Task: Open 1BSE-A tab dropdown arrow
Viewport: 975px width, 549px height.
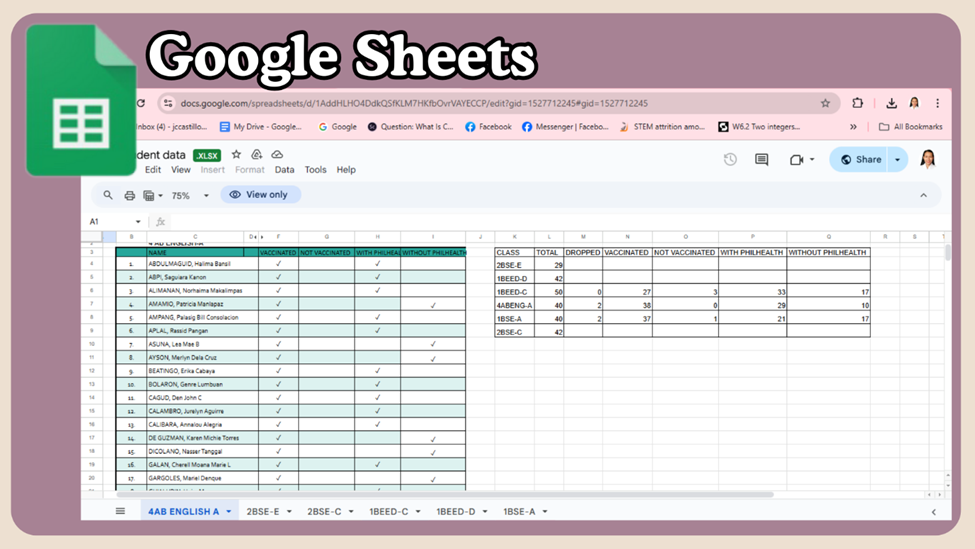Action: tap(545, 512)
